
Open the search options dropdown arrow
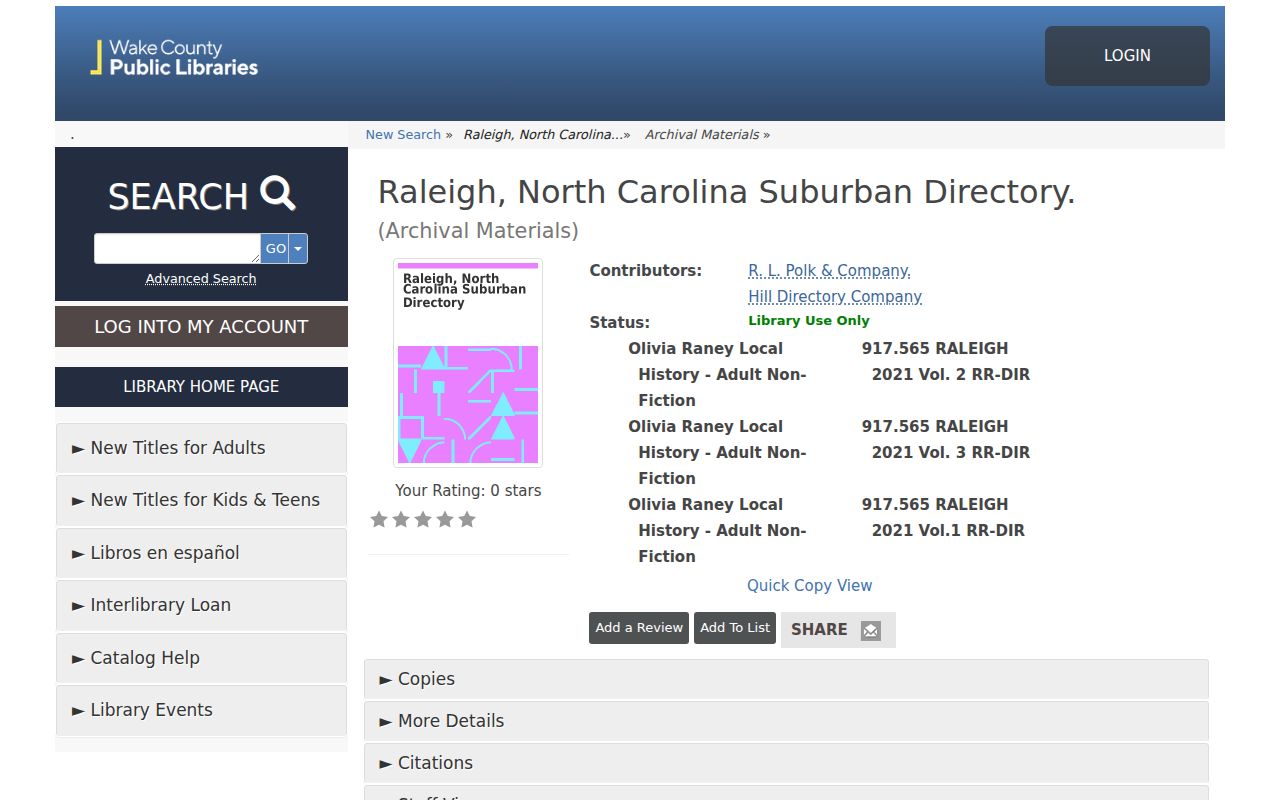(x=298, y=249)
